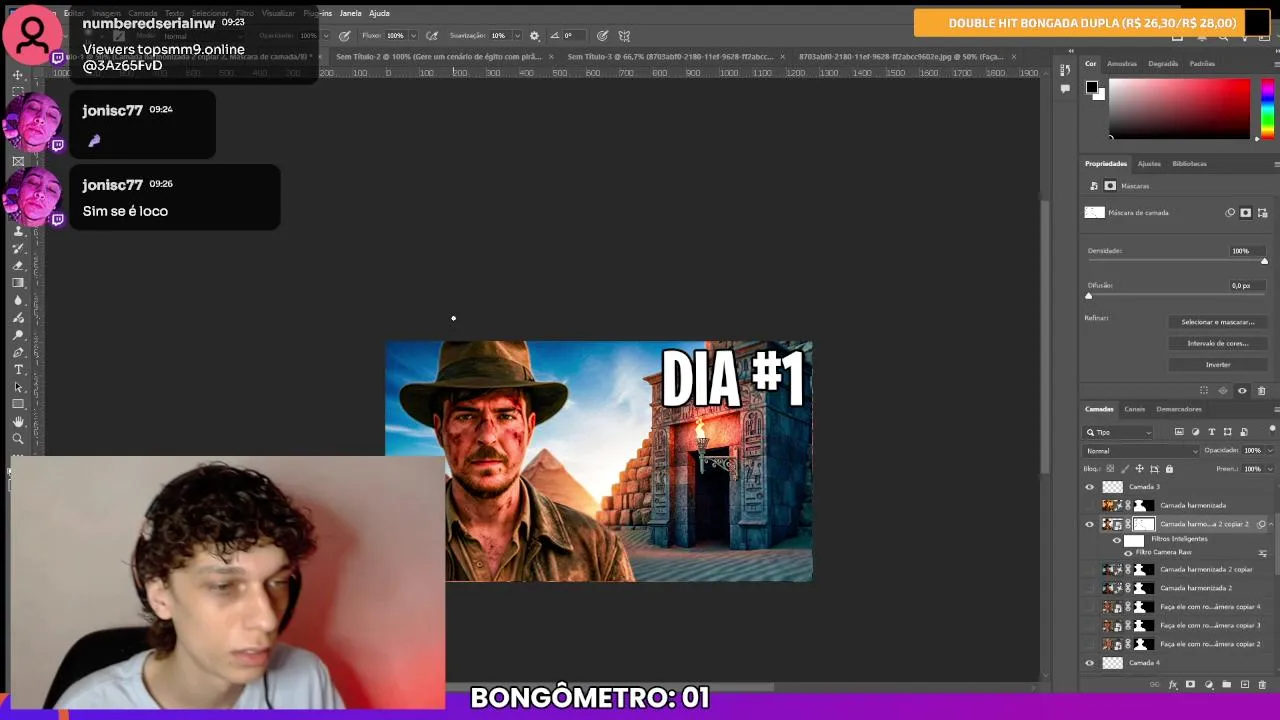Hide the Camada 4 layer
Viewport: 1280px width, 720px height.
click(1090, 663)
